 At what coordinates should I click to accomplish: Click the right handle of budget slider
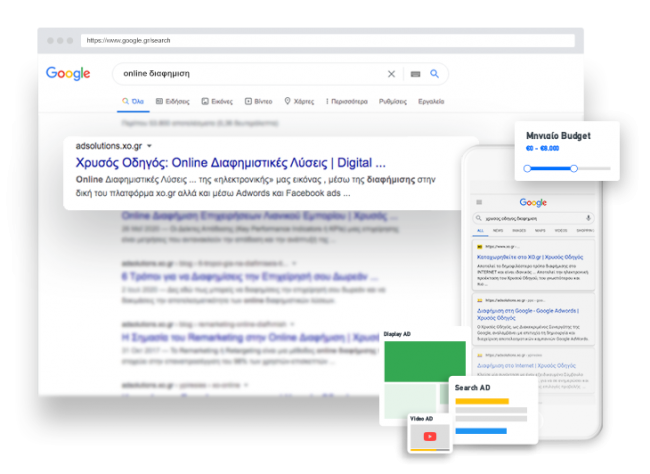574,168
